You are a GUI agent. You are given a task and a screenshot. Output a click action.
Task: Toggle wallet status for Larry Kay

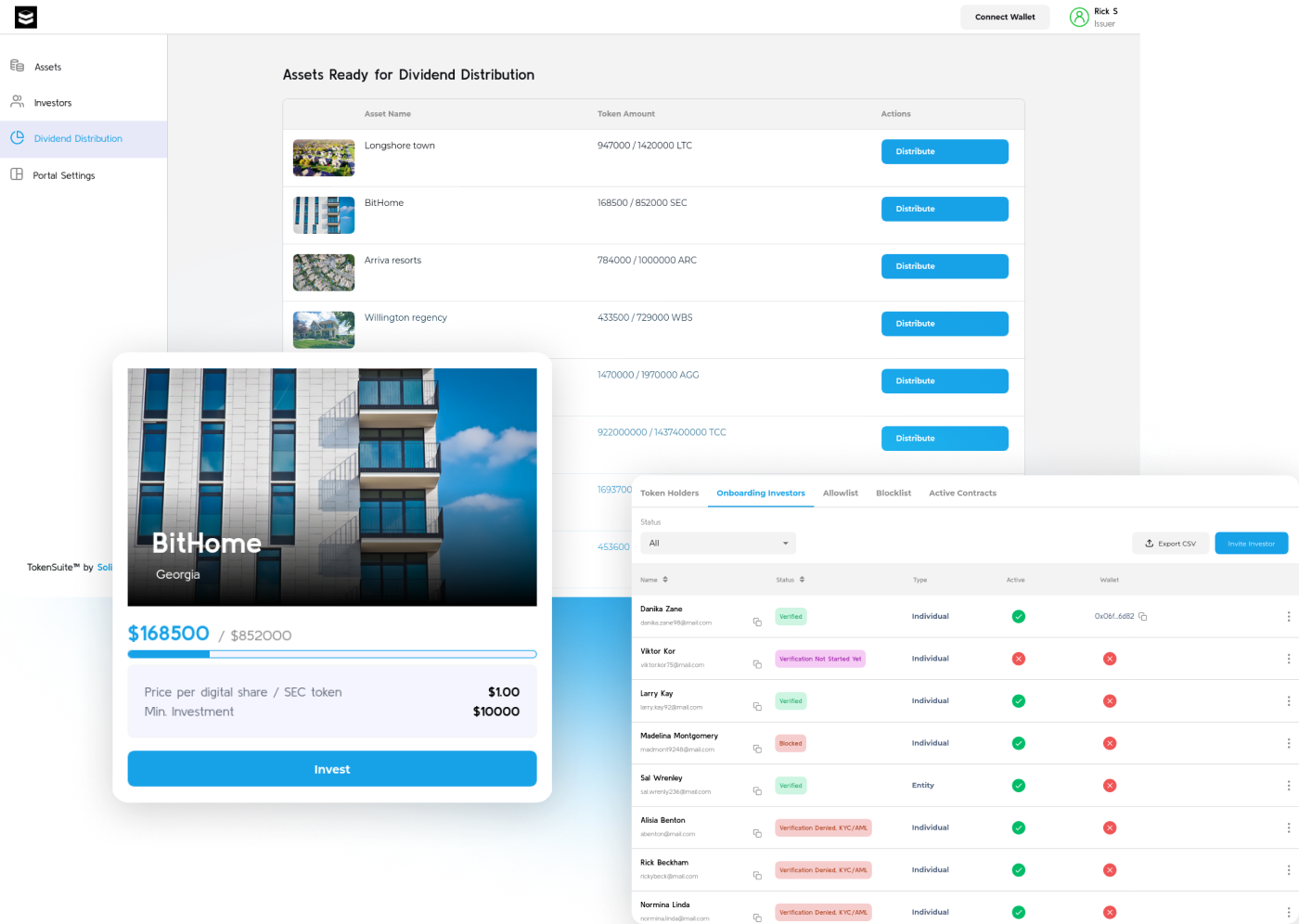pos(1109,701)
